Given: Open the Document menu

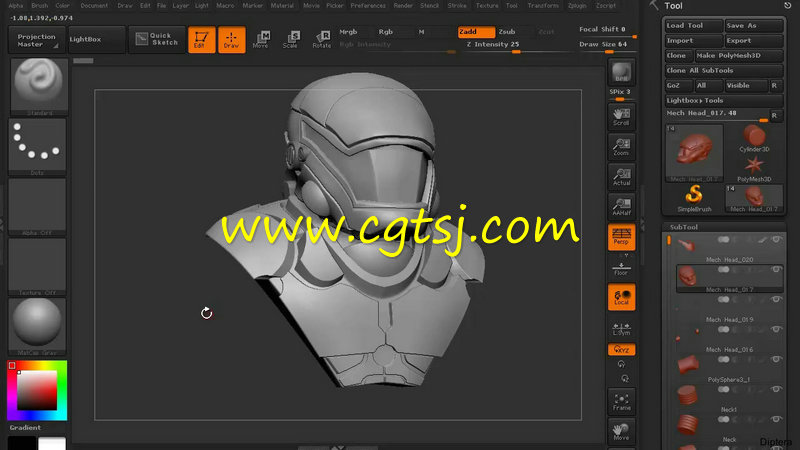Looking at the screenshot, I should point(94,6).
